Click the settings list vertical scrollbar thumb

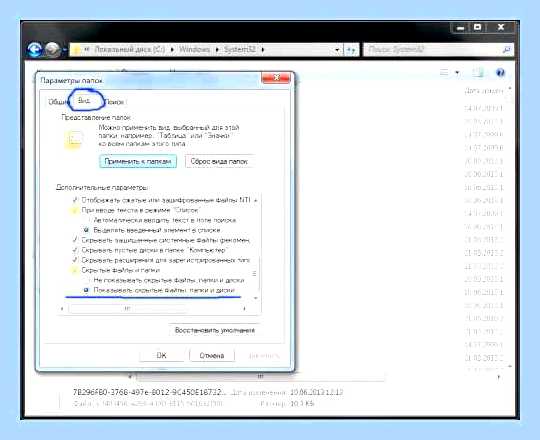(x=255, y=274)
